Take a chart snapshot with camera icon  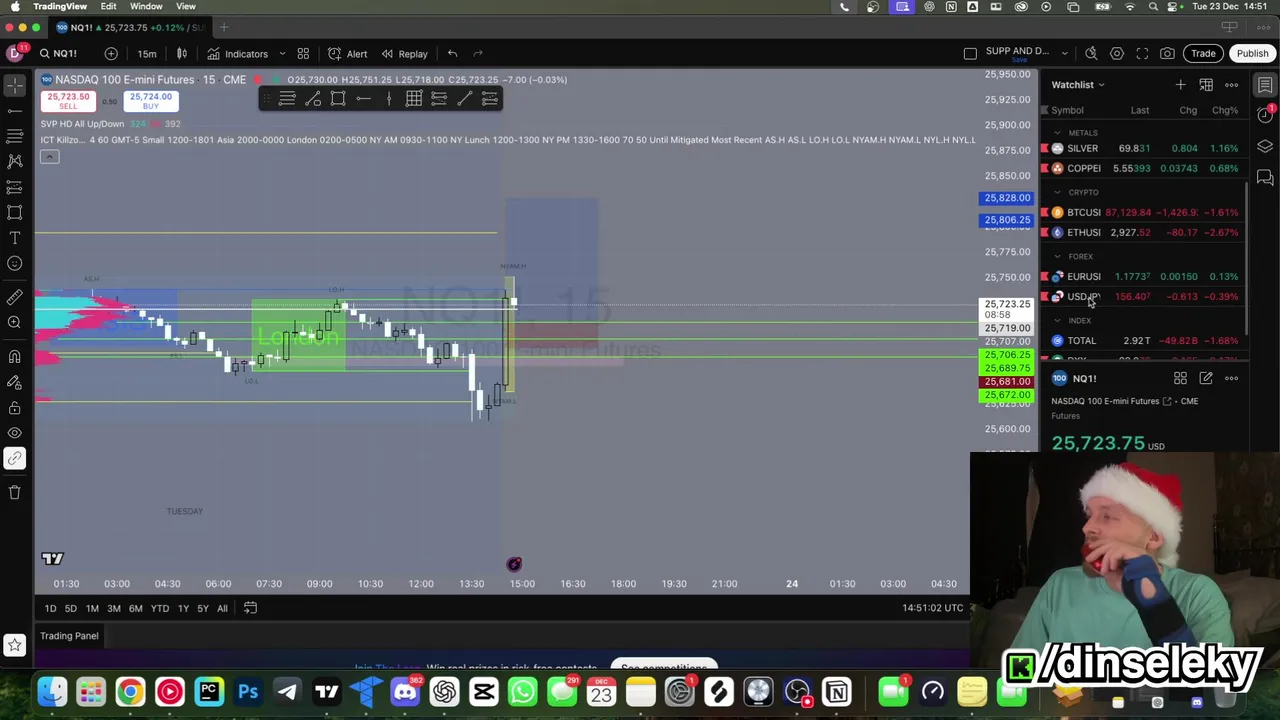click(1167, 53)
